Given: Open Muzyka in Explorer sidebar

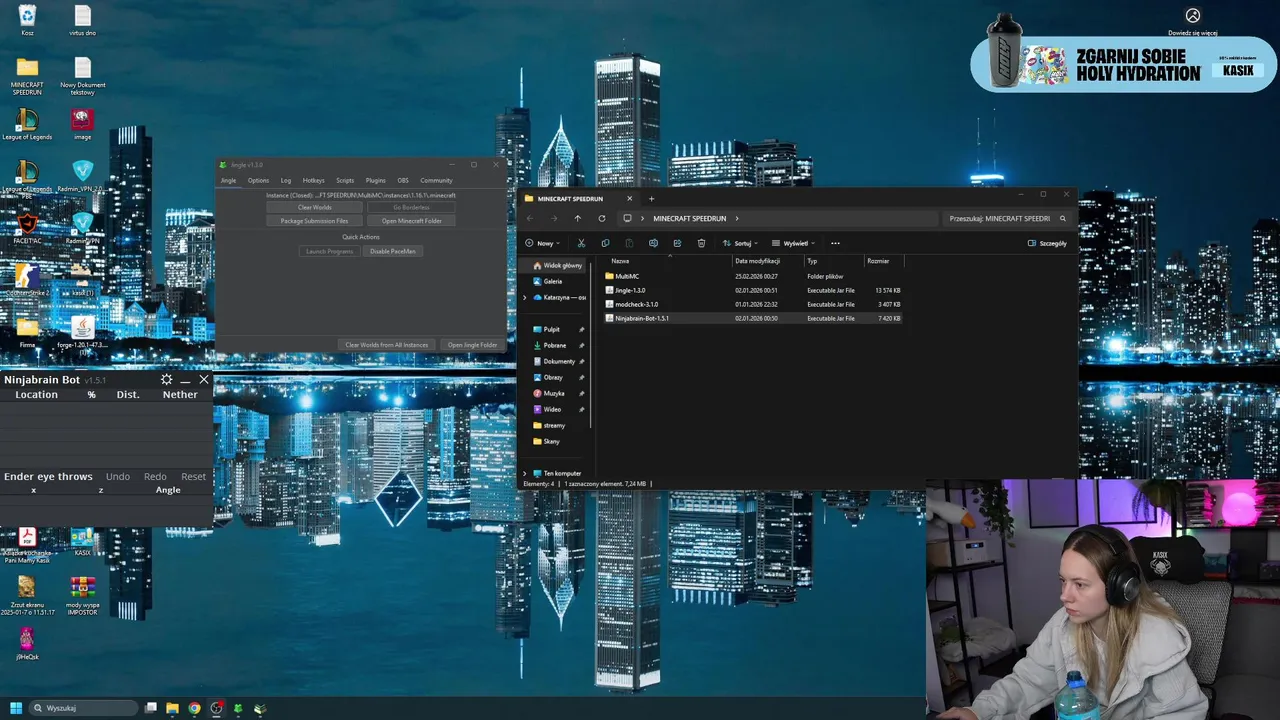Looking at the screenshot, I should [x=548, y=393].
